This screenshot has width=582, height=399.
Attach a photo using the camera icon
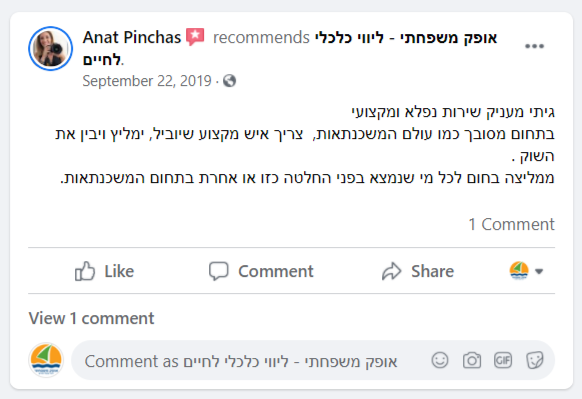pos(472,360)
